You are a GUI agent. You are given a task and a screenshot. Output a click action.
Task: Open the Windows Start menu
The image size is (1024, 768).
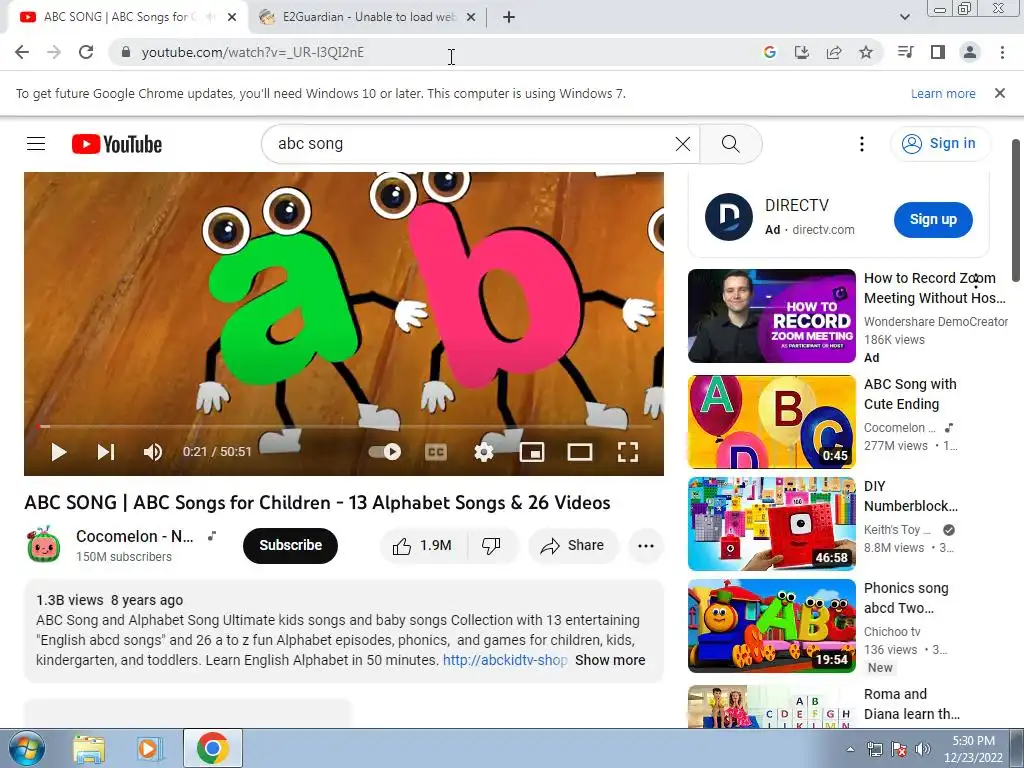[x=25, y=748]
